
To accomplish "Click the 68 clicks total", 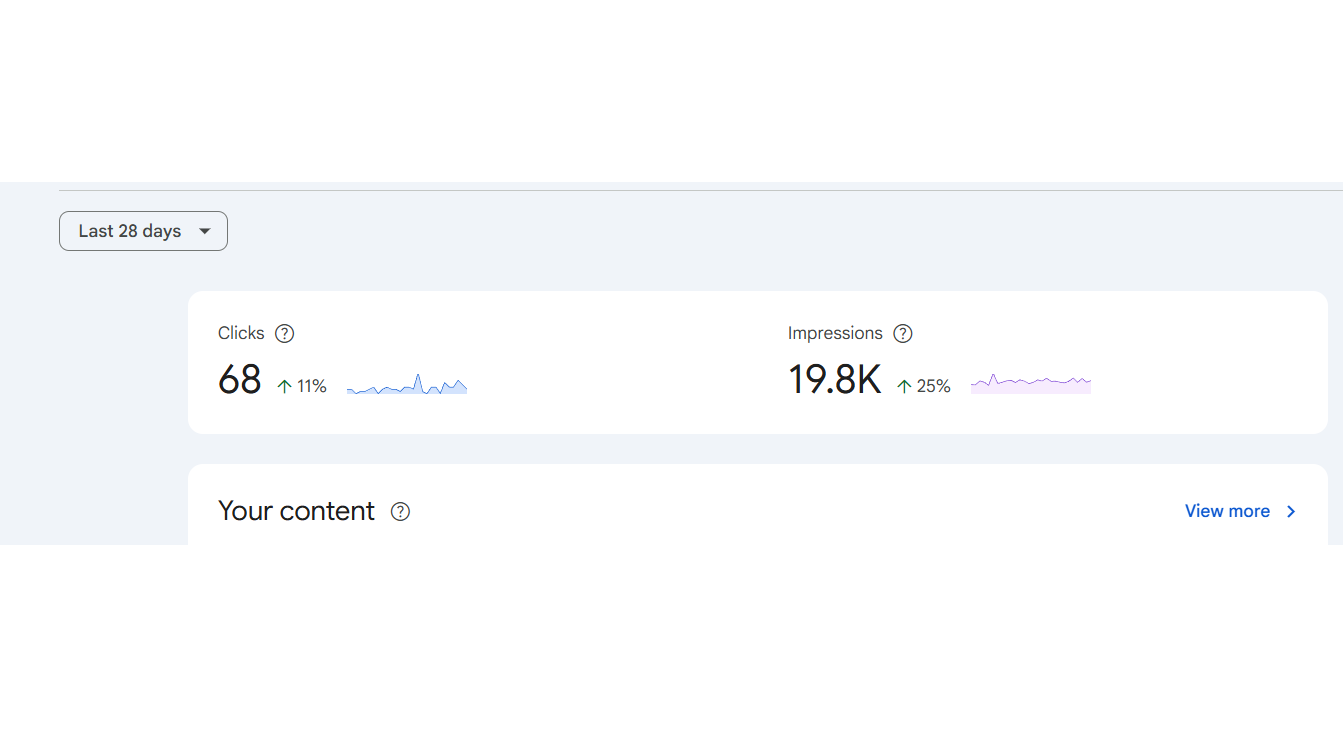I will 240,380.
